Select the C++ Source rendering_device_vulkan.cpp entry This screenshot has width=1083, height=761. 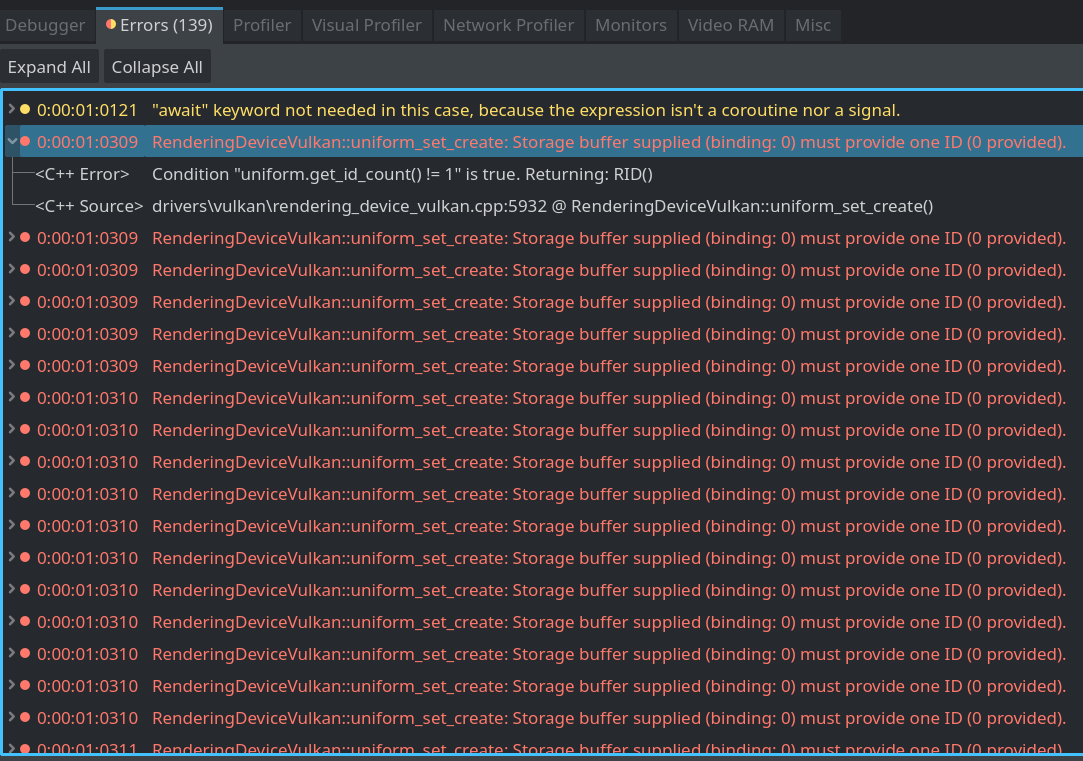pyautogui.click(x=400, y=206)
